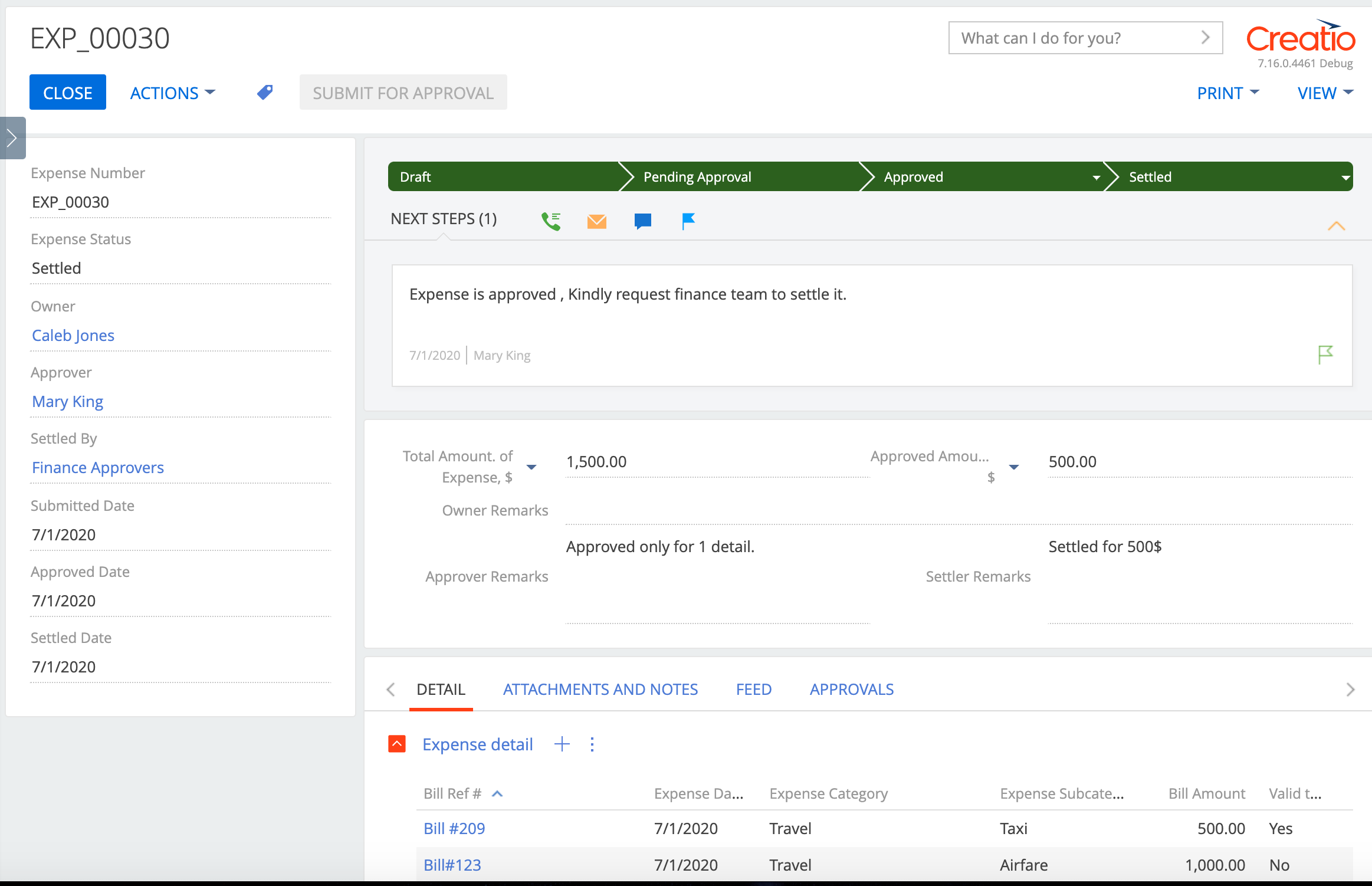Switch to the Approvals tab
This screenshot has height=886, width=1372.
pyautogui.click(x=851, y=689)
